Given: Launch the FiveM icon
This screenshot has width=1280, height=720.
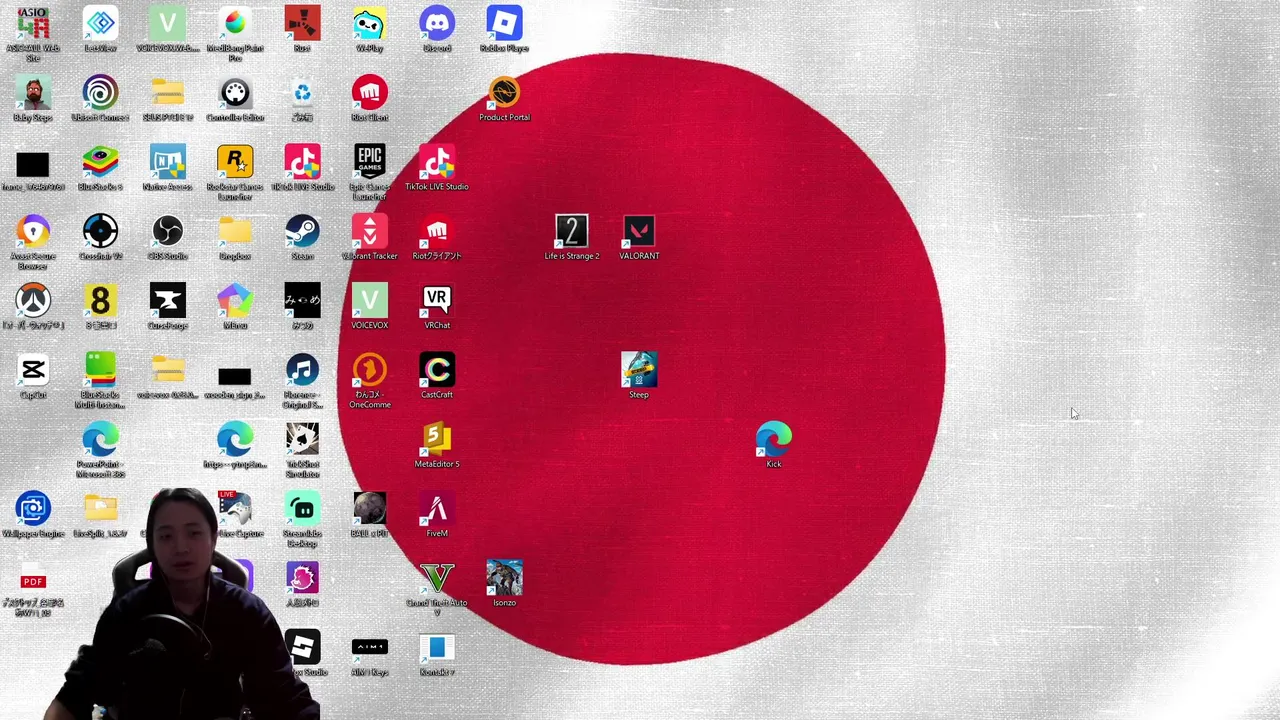Looking at the screenshot, I should pyautogui.click(x=437, y=509).
